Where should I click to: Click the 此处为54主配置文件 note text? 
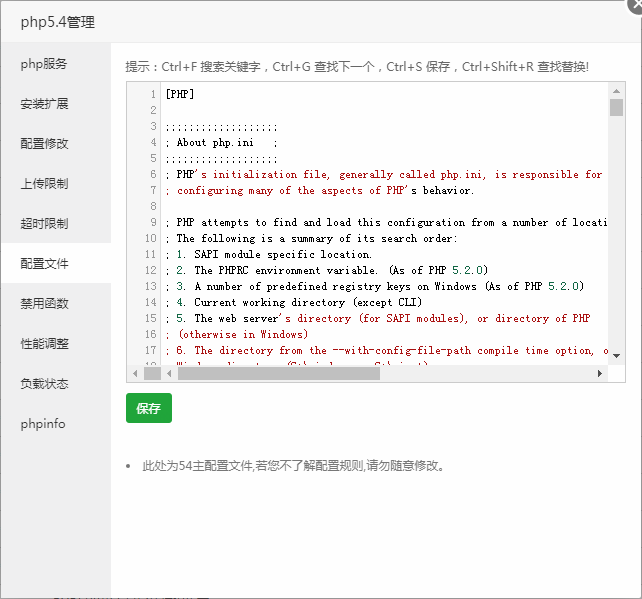(293, 466)
